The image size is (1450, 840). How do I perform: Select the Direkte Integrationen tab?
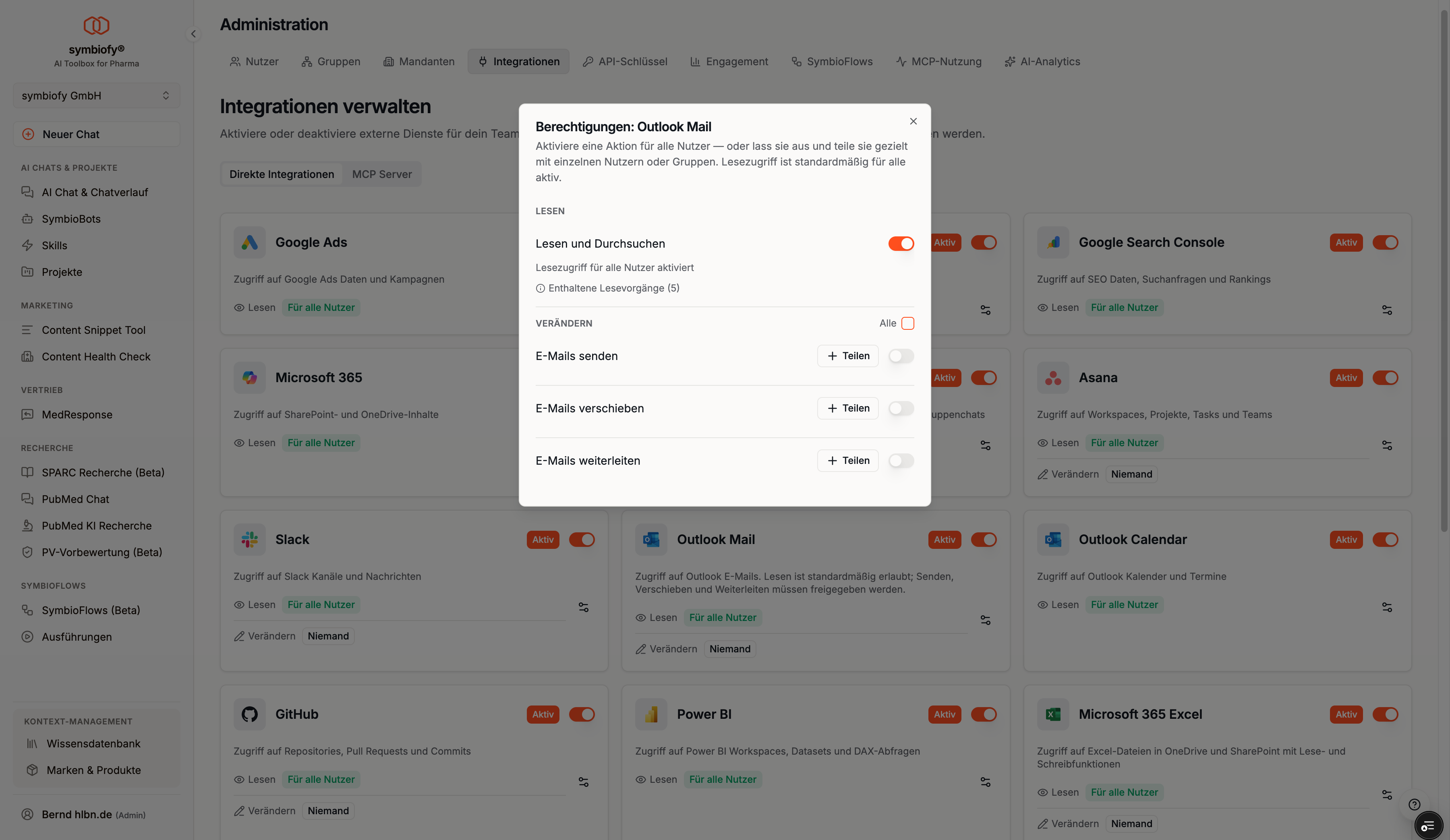pos(282,174)
